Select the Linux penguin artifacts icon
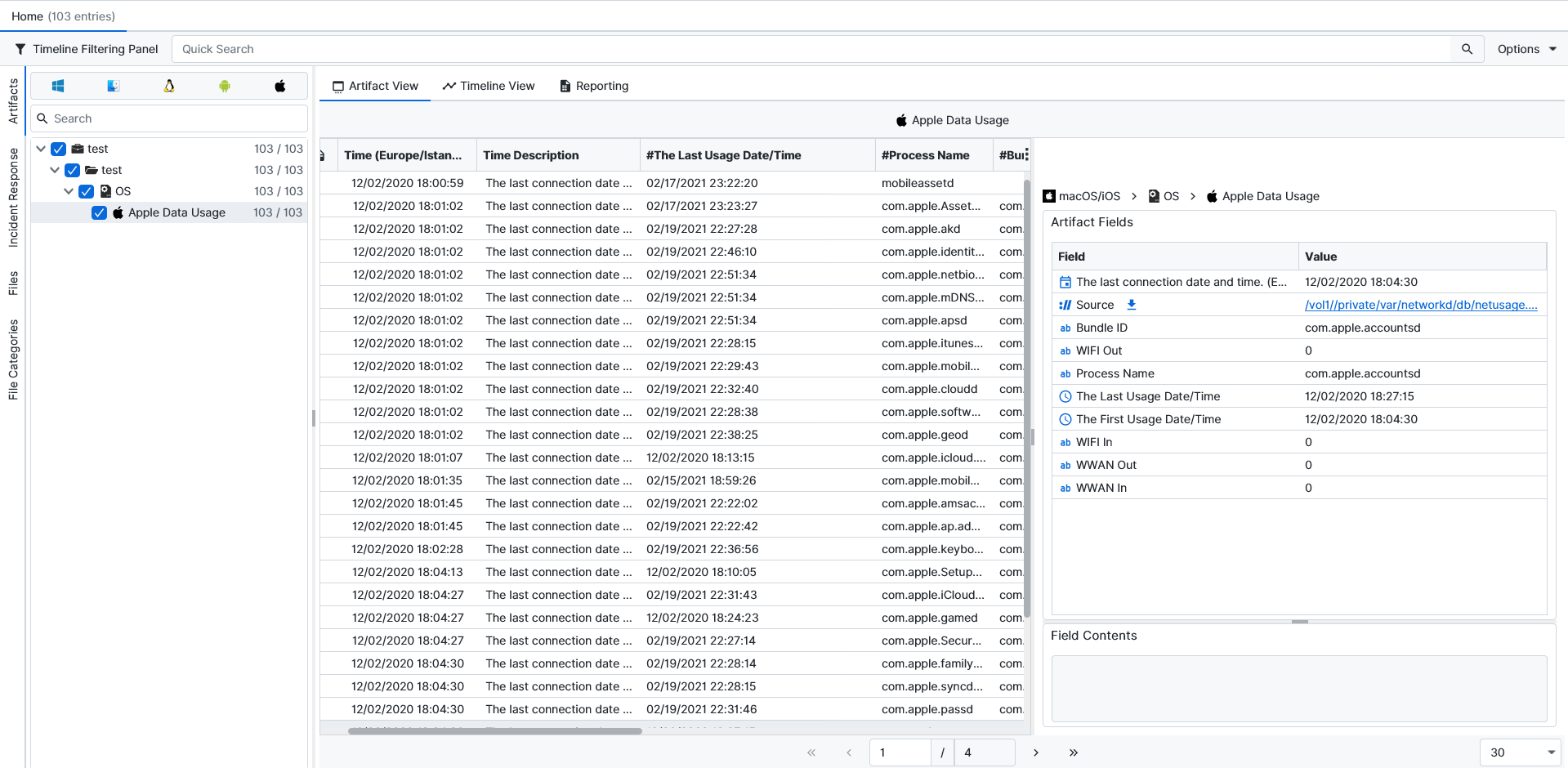The image size is (1568, 768). (x=169, y=86)
